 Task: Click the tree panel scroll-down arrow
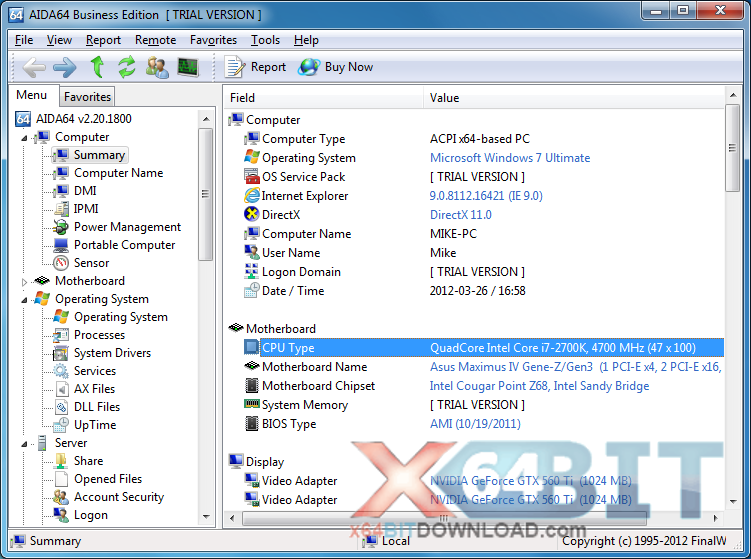point(206,516)
